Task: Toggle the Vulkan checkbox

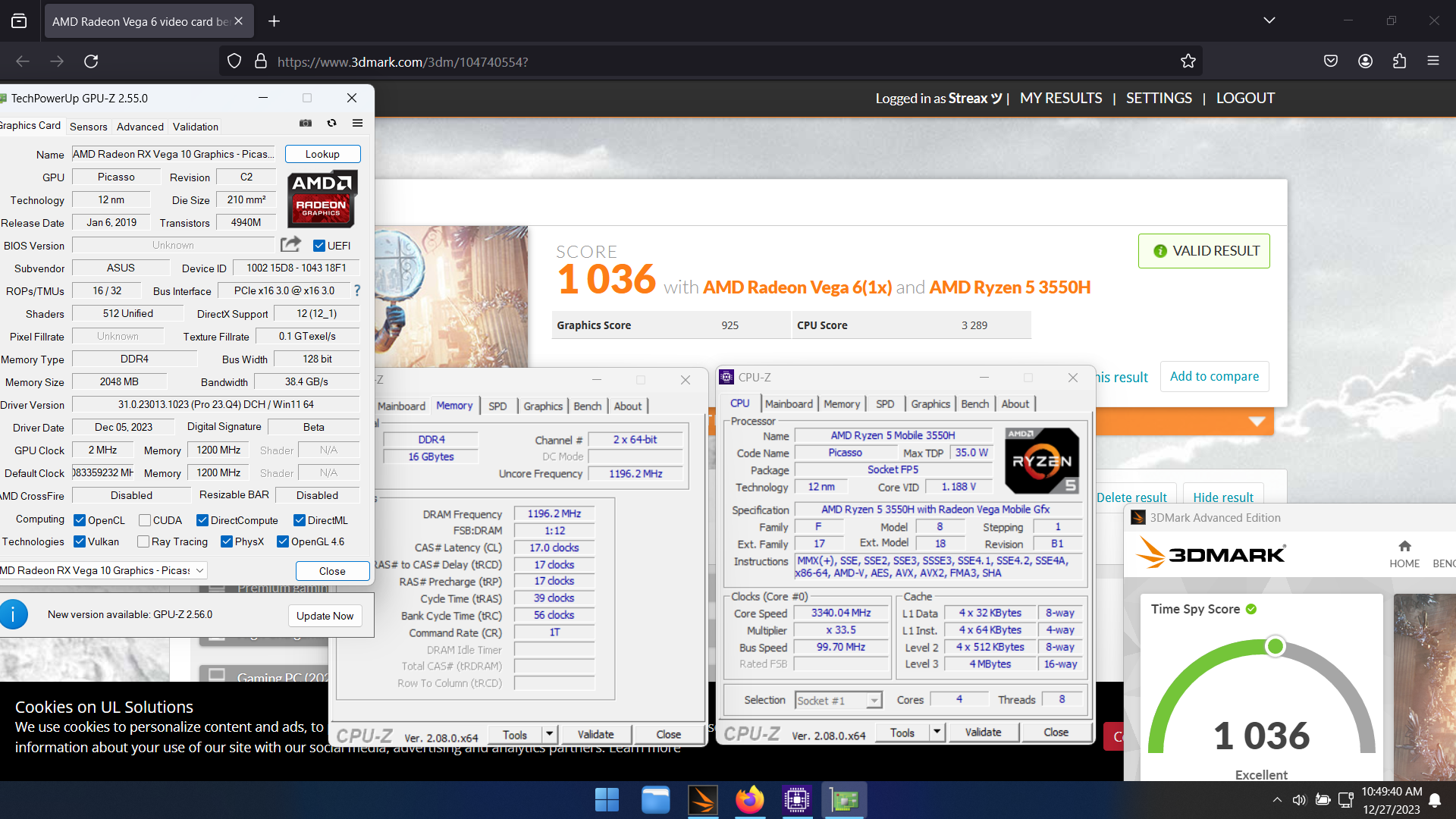Action: click(80, 541)
